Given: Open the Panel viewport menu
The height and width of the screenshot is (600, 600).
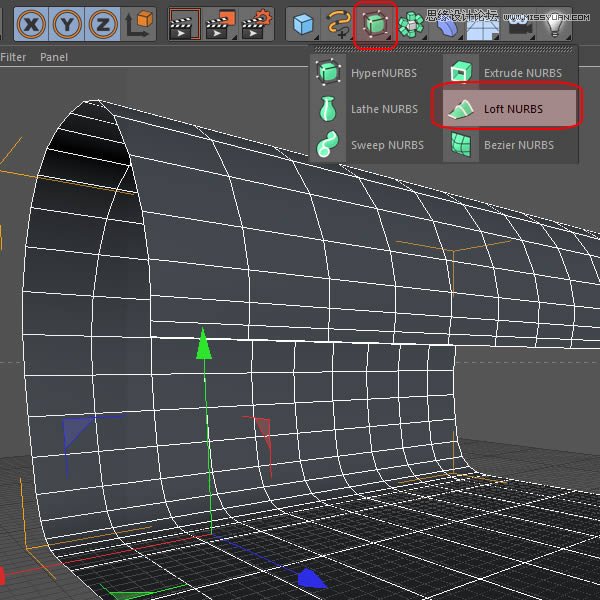Looking at the screenshot, I should pyautogui.click(x=53, y=57).
